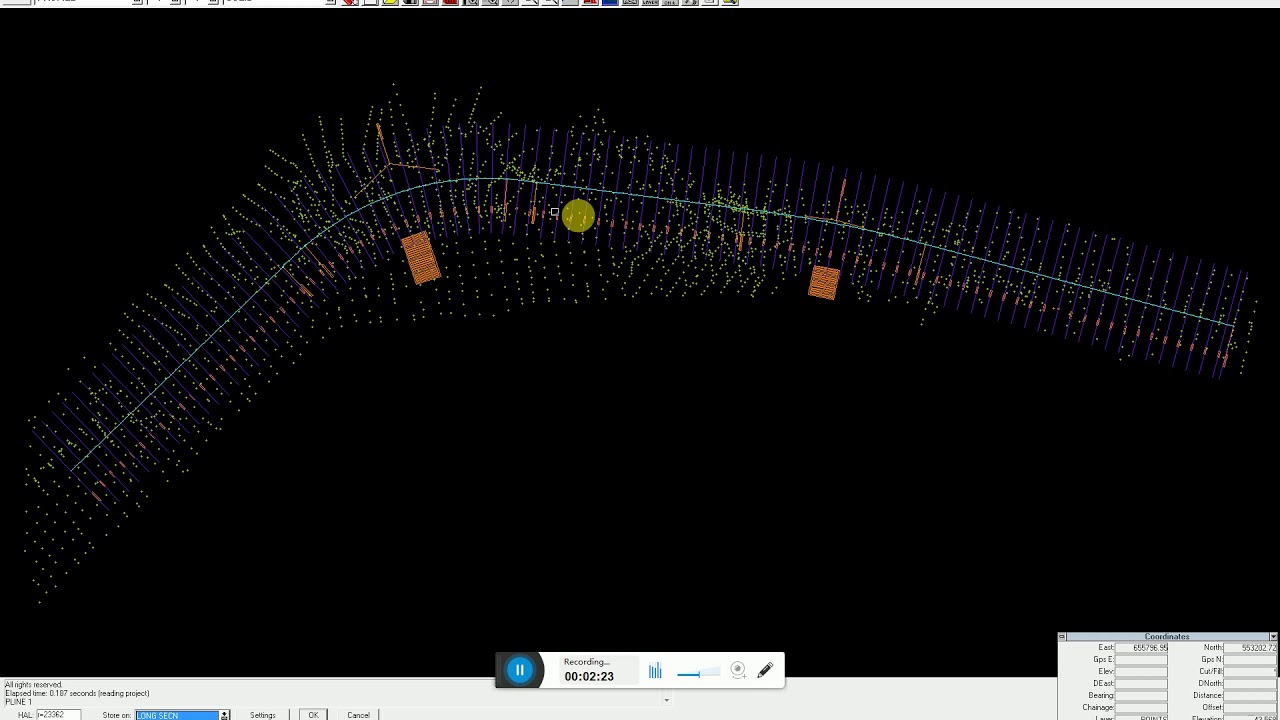Image resolution: width=1280 pixels, height=720 pixels.
Task: Select the North coordinate field
Action: (x=1251, y=648)
